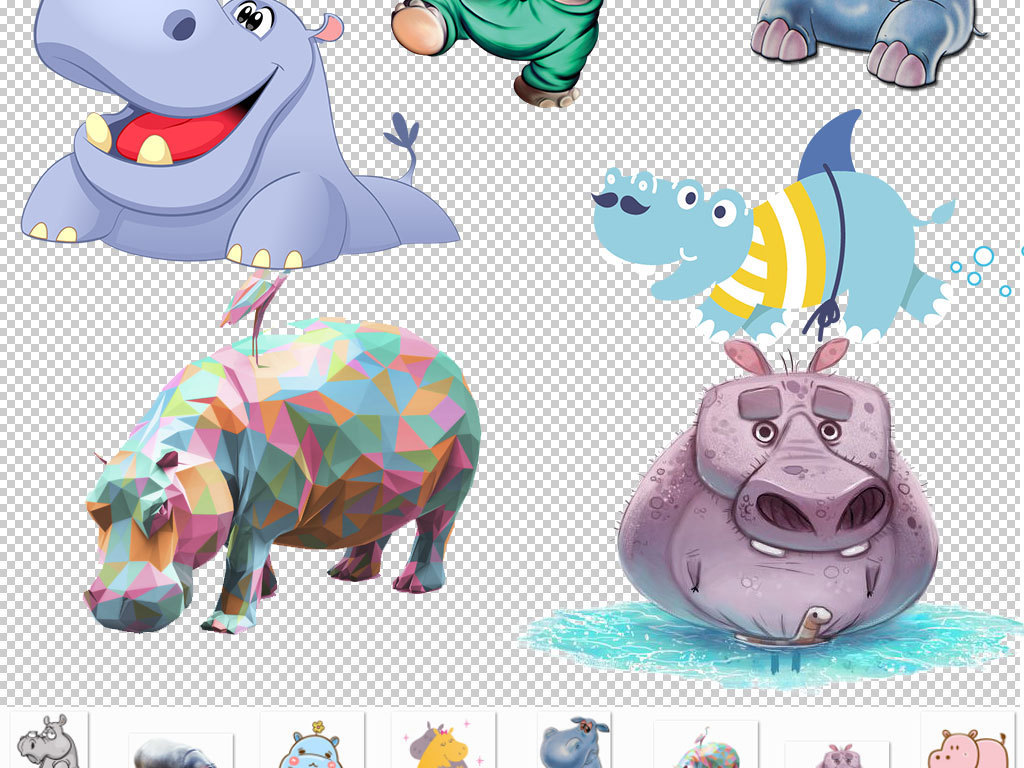Open the blue-gray hippo head thumbnail
This screenshot has width=1024, height=768.
point(574,740)
